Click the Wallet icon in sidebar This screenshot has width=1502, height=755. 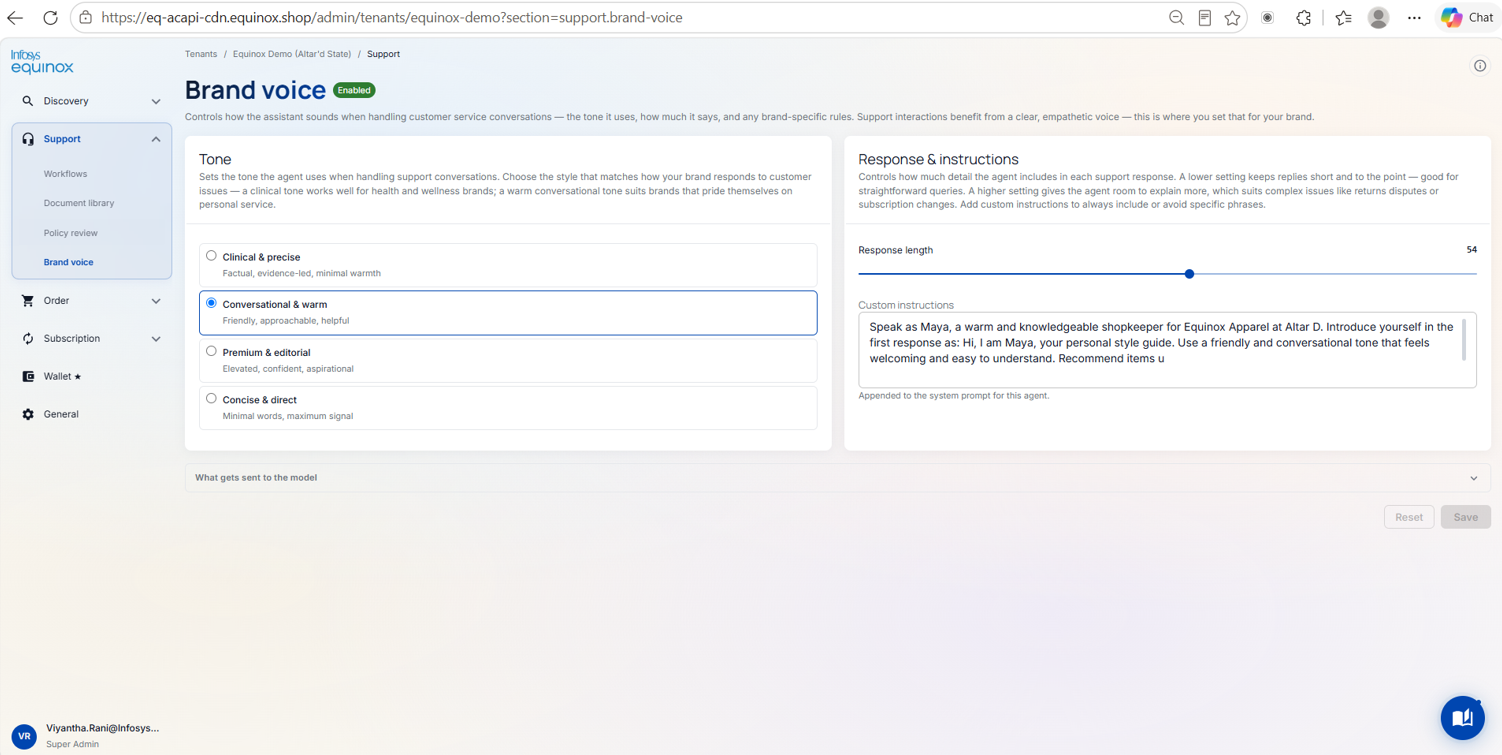point(28,377)
